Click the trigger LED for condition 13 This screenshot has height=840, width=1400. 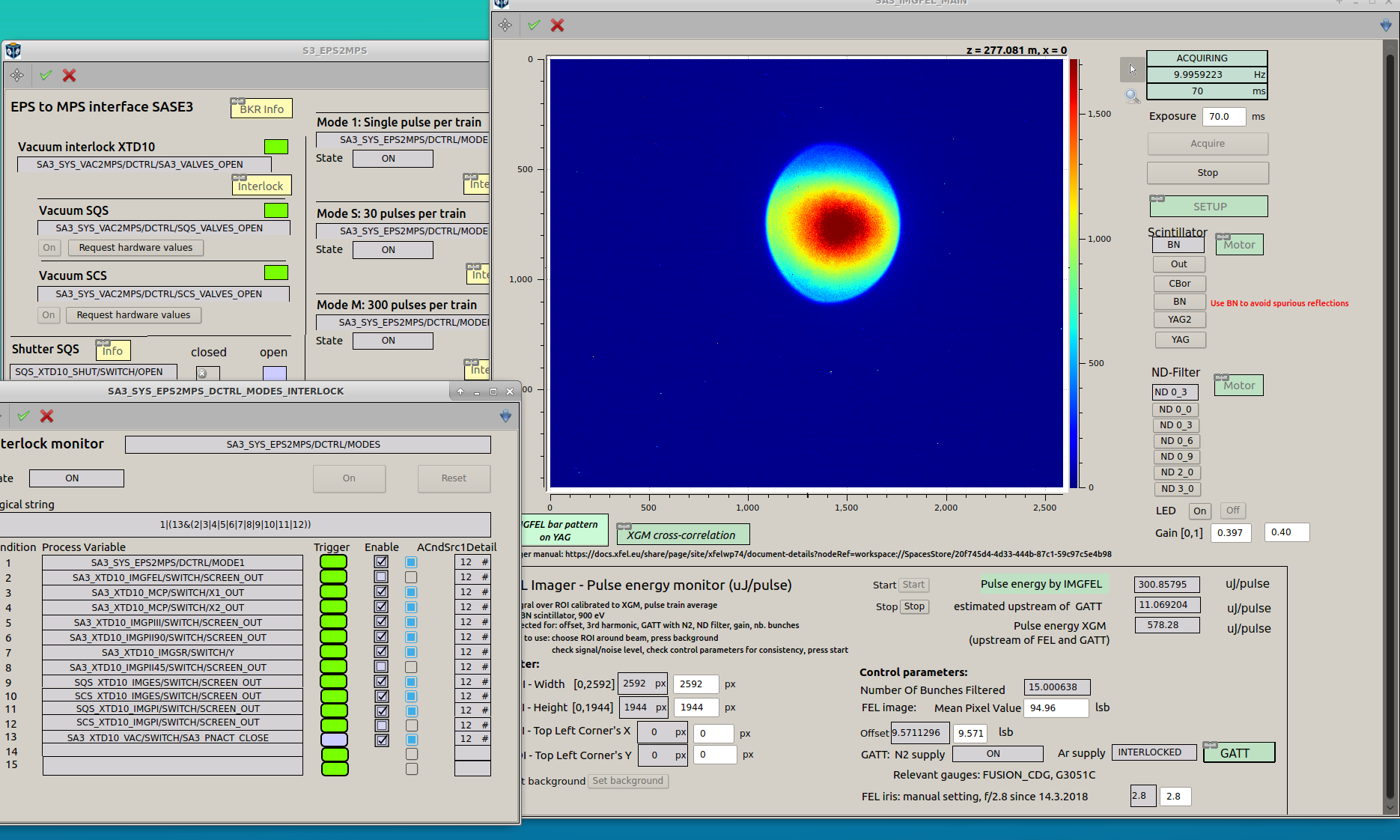click(x=334, y=740)
